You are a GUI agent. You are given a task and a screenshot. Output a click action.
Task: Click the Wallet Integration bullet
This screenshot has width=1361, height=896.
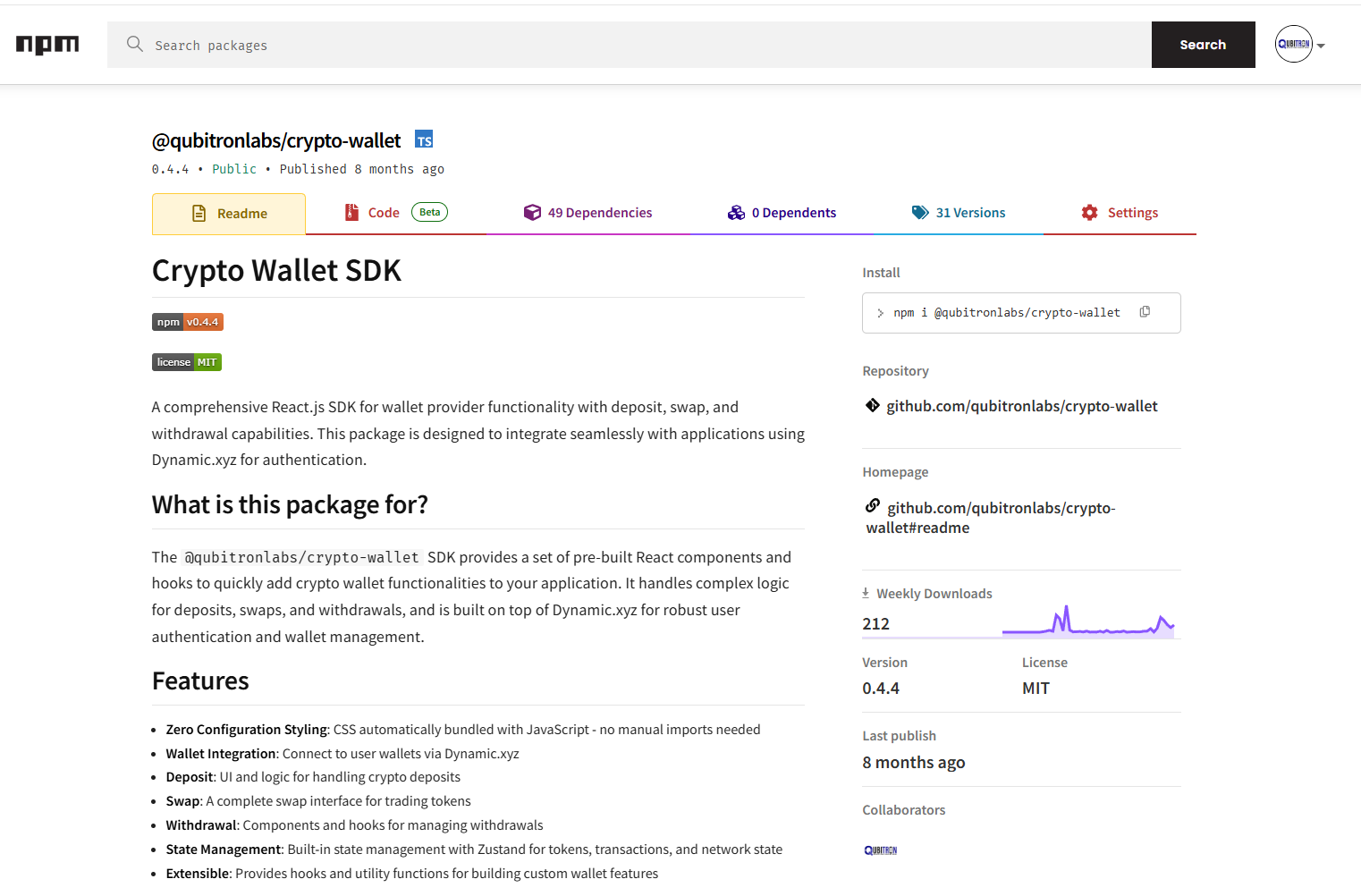tap(342, 754)
